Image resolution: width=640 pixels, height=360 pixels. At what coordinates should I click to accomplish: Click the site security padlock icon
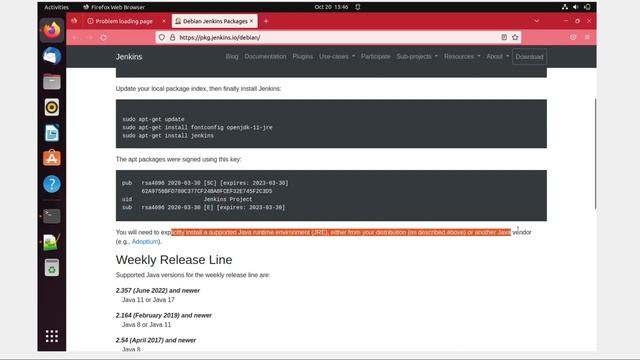(x=173, y=37)
